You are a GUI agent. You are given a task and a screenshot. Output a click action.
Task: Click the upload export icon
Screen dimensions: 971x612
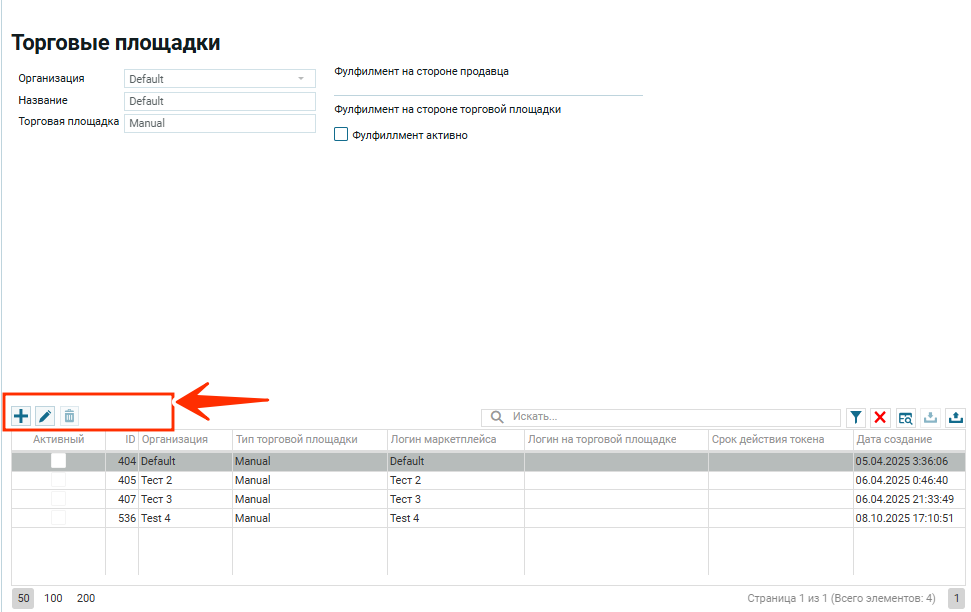point(955,417)
